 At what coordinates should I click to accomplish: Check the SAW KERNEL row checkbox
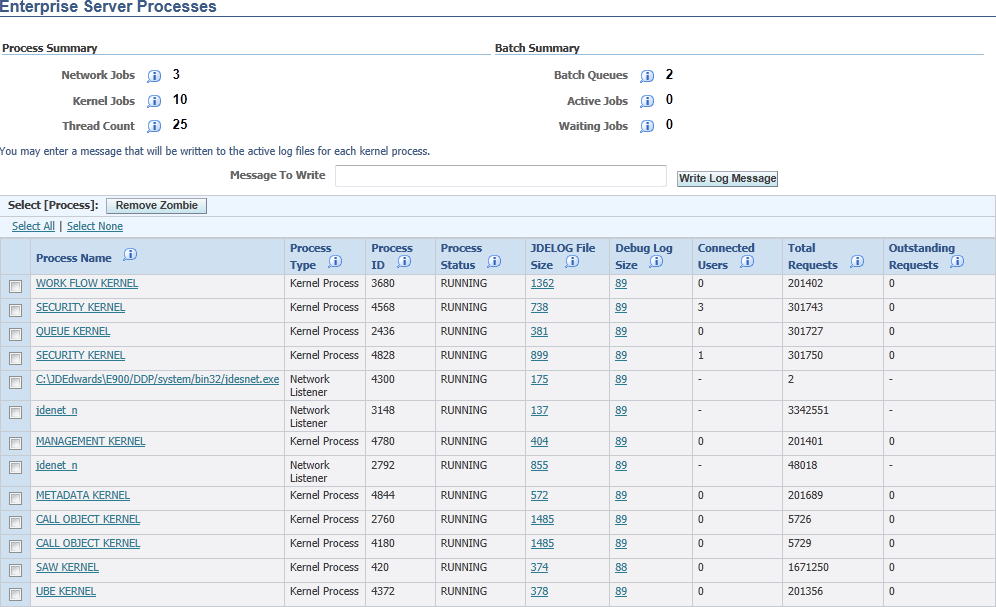[15, 571]
